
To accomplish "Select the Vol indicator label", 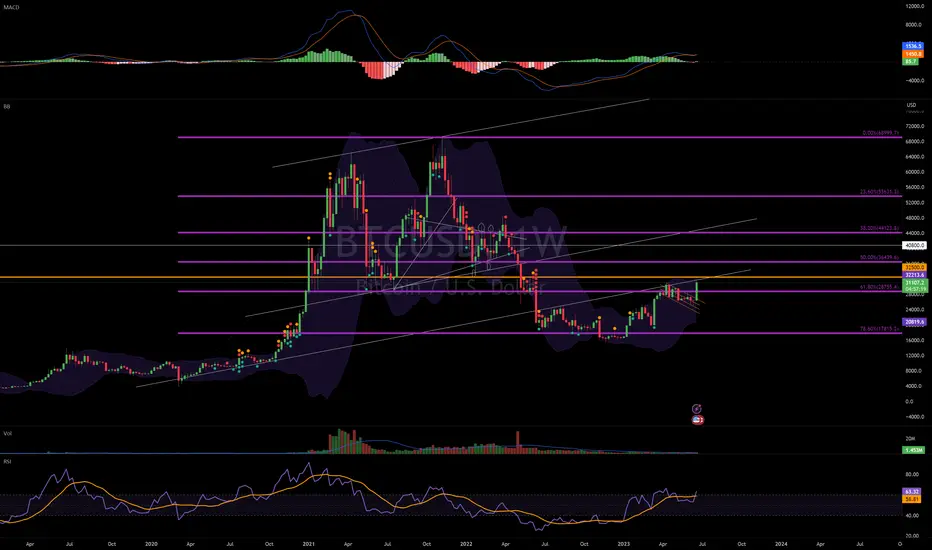I will pyautogui.click(x=8, y=433).
